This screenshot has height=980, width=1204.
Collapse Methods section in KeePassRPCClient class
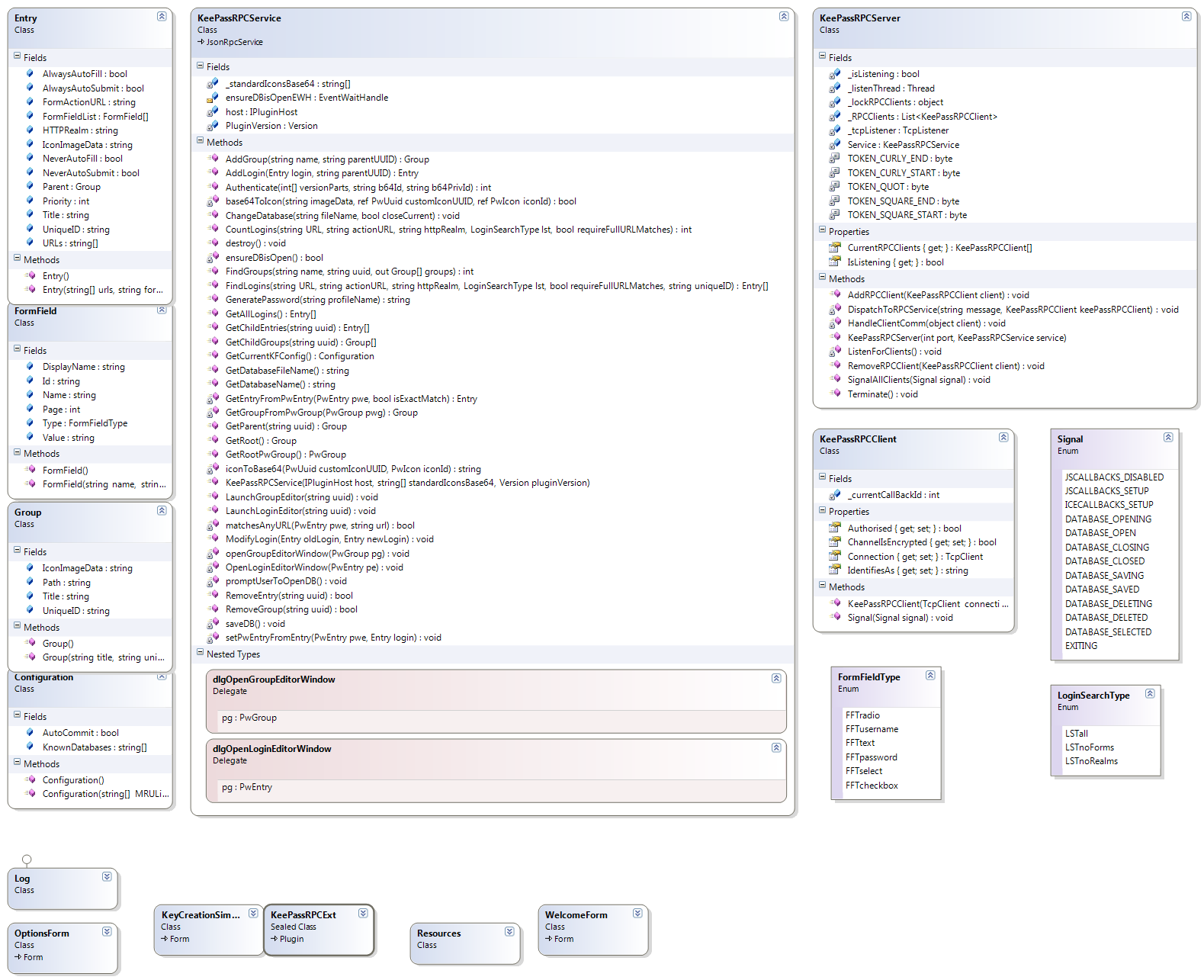click(822, 586)
